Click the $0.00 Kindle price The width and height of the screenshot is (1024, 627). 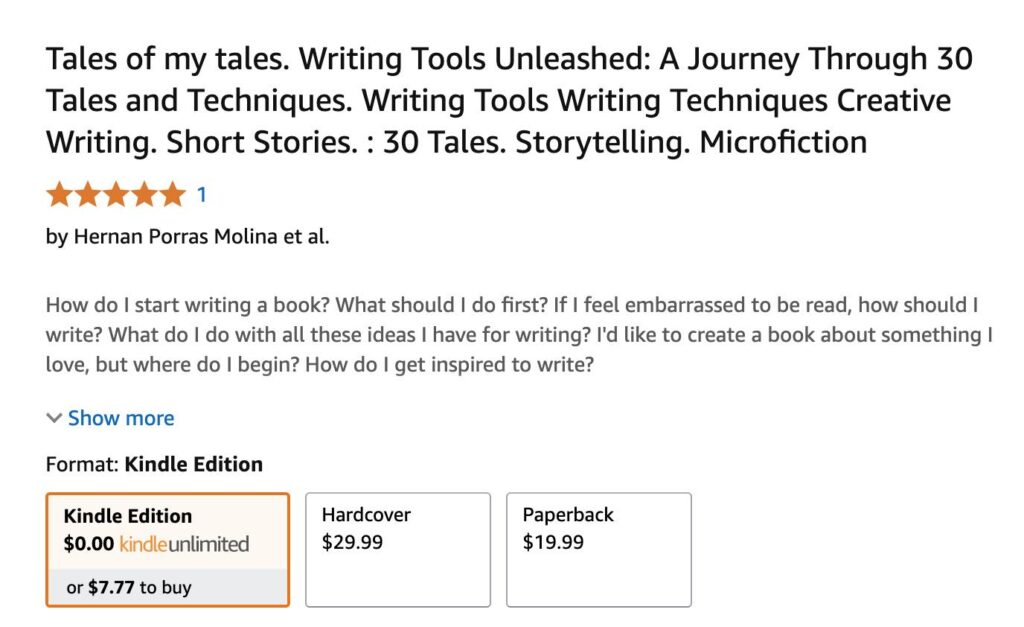[88, 545]
